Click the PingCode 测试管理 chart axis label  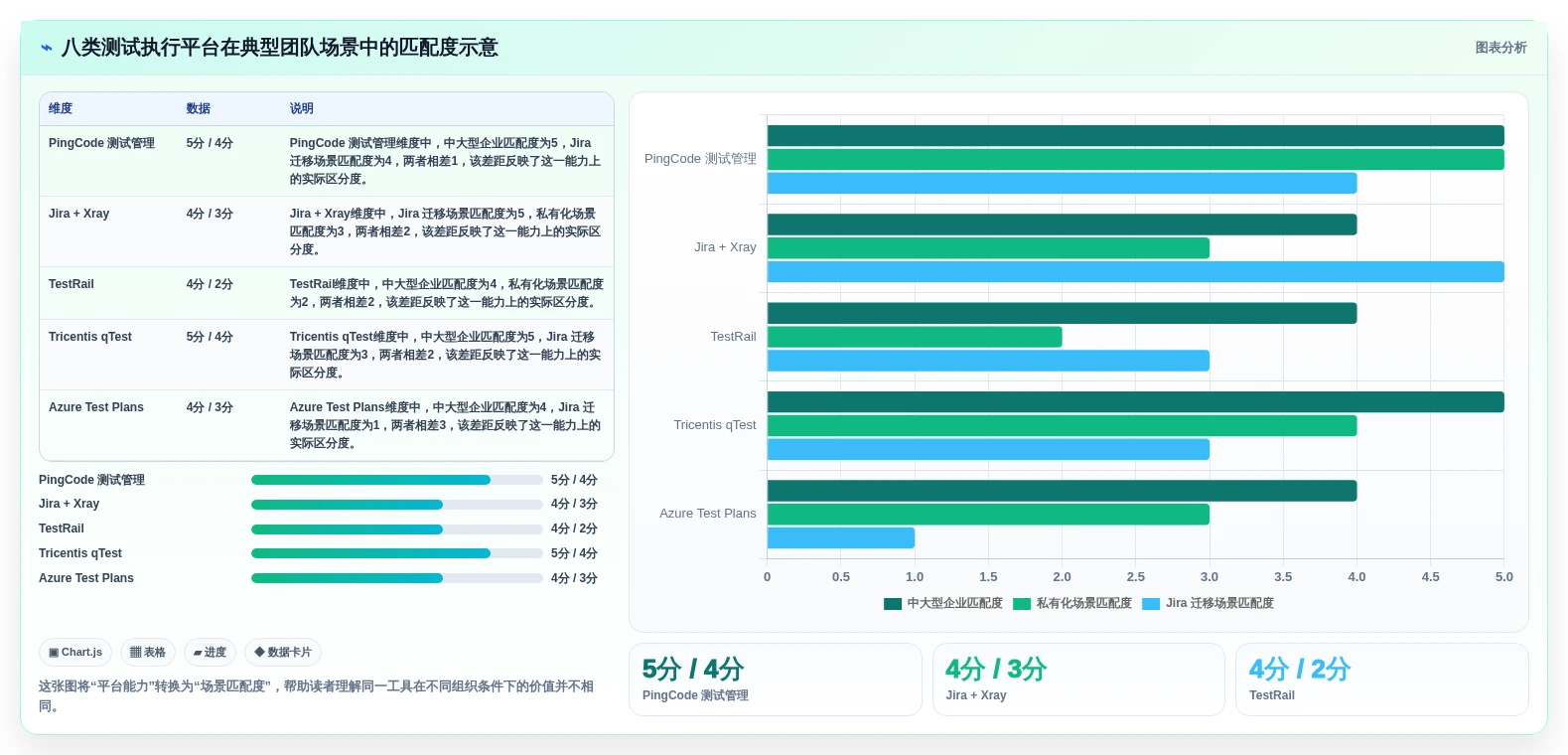pos(700,159)
